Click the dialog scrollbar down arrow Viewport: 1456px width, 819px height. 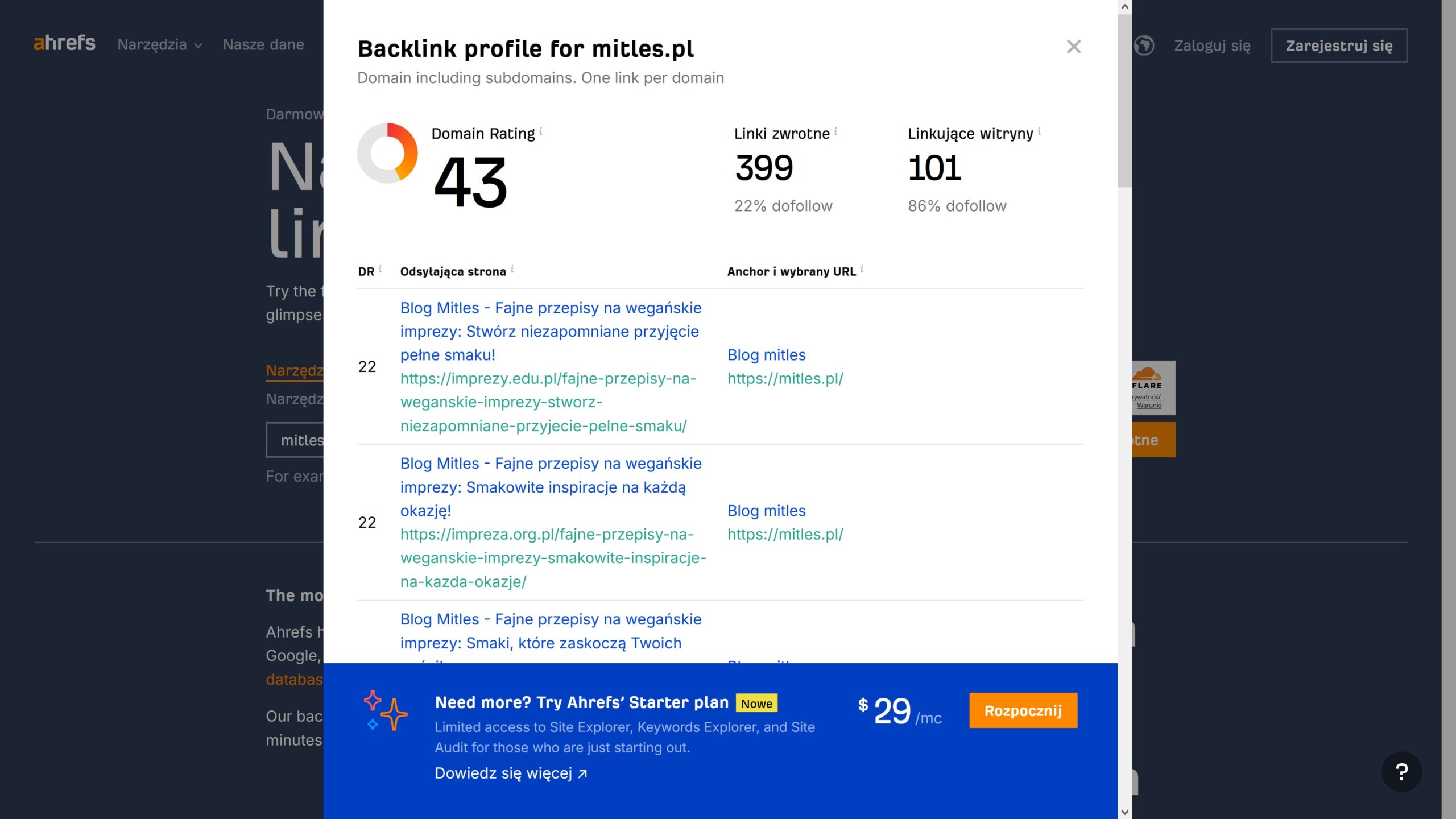[1124, 812]
